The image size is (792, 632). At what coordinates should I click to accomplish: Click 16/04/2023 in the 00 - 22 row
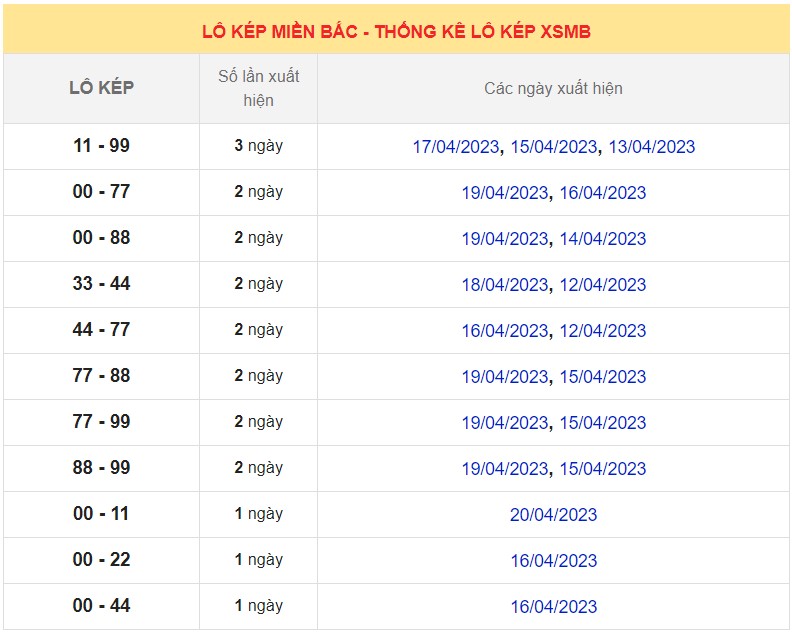pyautogui.click(x=553, y=561)
